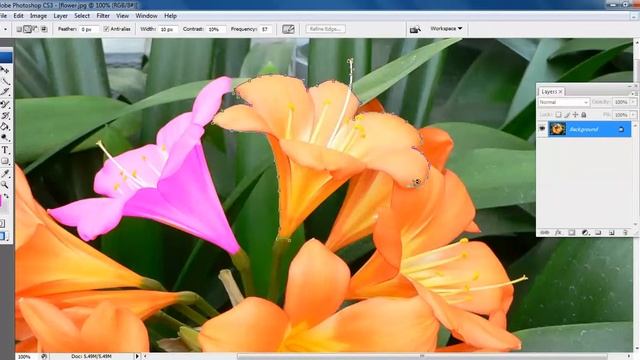Screen dimensions: 640x360
Task: Toggle the tablet pen pressure icon
Action: 288,29
